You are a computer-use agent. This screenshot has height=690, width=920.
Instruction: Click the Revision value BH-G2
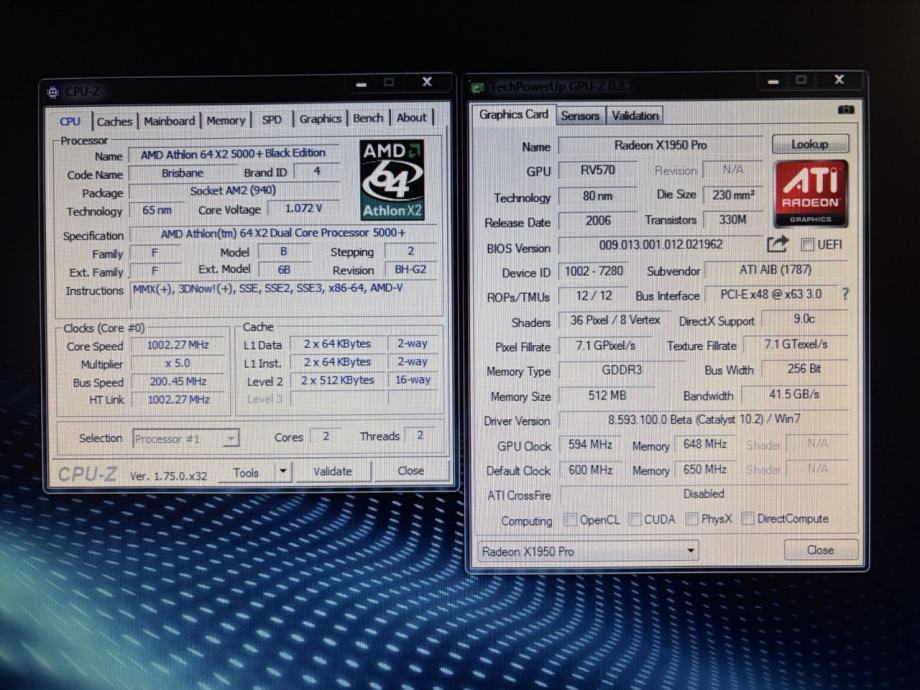click(411, 269)
